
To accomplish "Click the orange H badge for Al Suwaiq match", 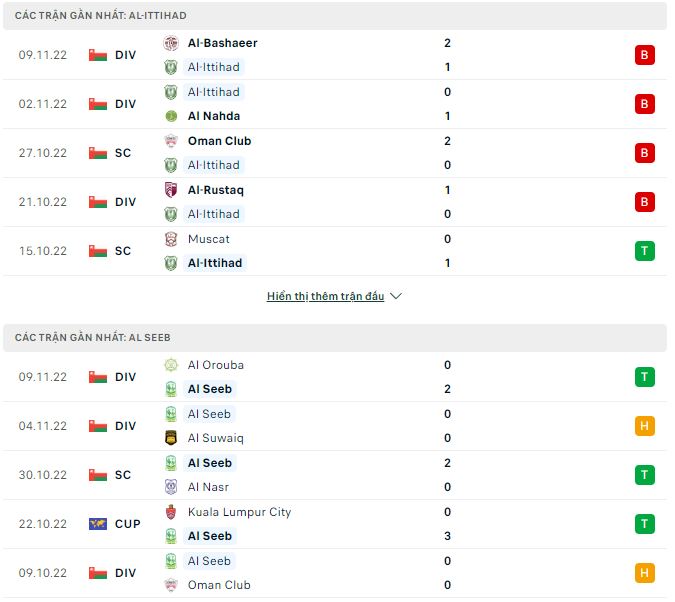I will [x=644, y=426].
